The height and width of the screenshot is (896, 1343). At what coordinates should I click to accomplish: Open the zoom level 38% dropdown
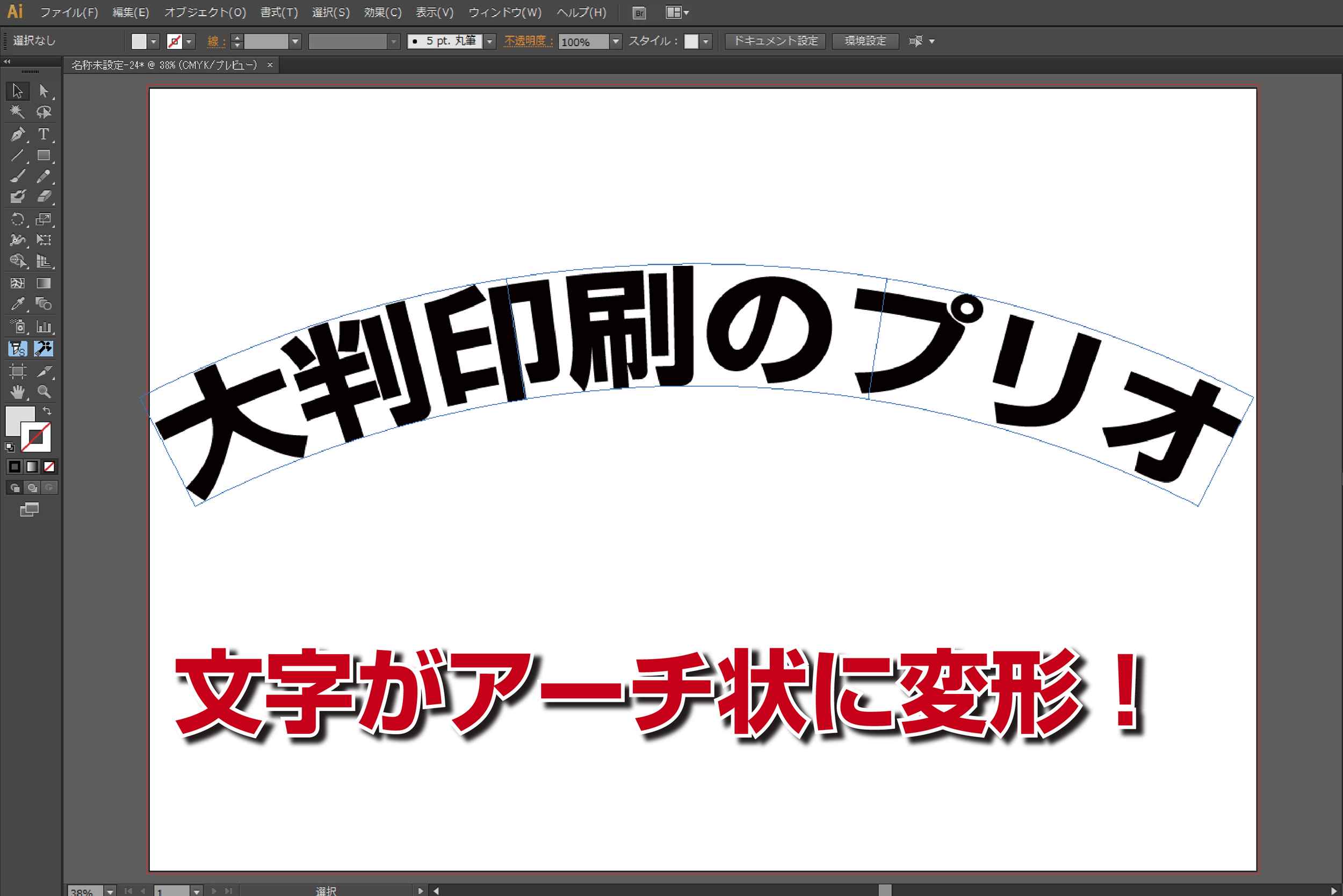pyautogui.click(x=110, y=891)
